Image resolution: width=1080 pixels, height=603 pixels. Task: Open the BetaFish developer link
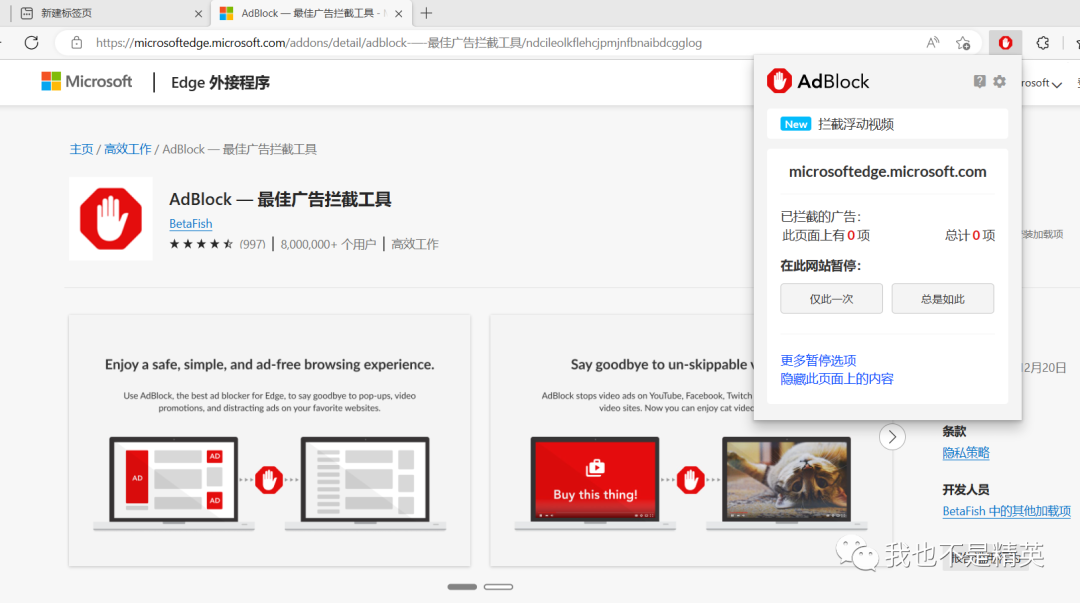tap(190, 223)
